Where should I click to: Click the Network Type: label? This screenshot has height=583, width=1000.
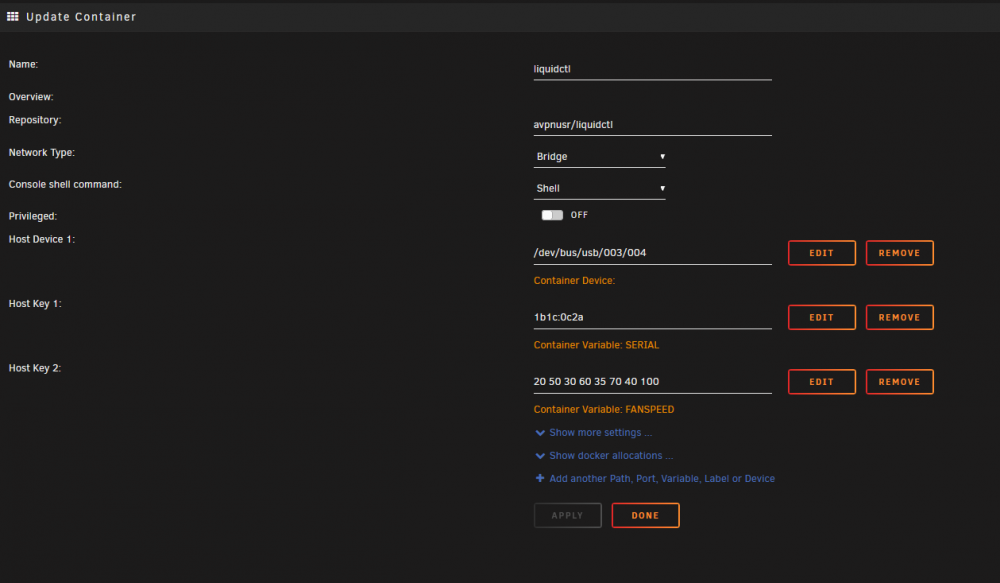[41, 152]
